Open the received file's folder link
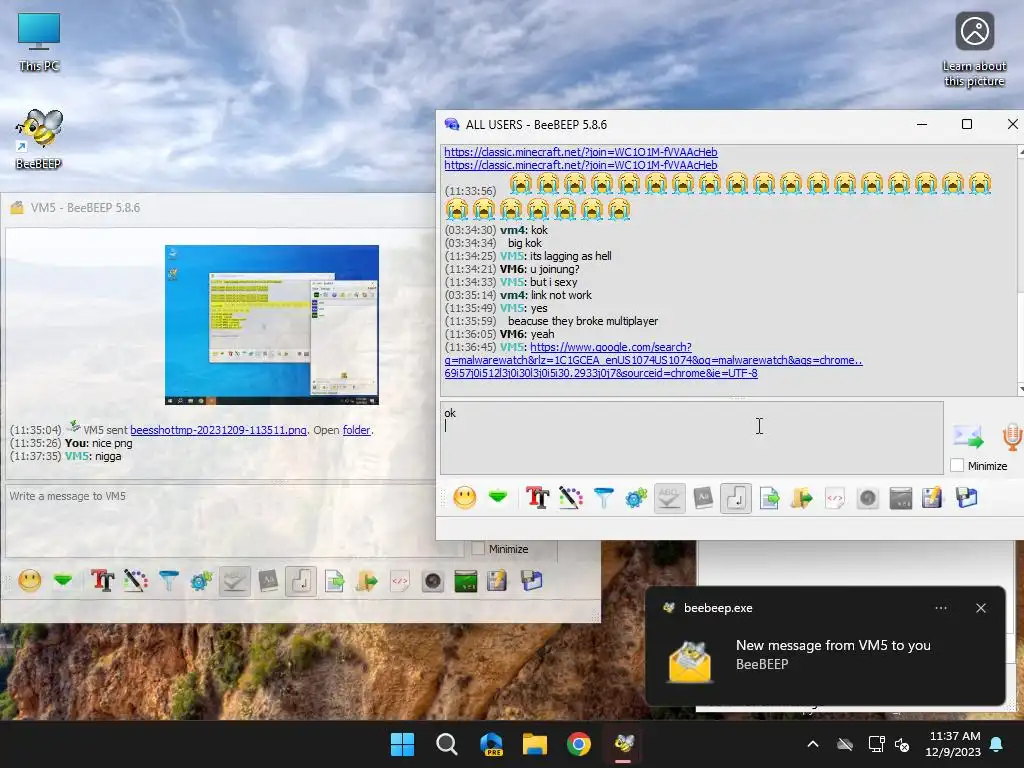The width and height of the screenshot is (1024, 768). [357, 430]
